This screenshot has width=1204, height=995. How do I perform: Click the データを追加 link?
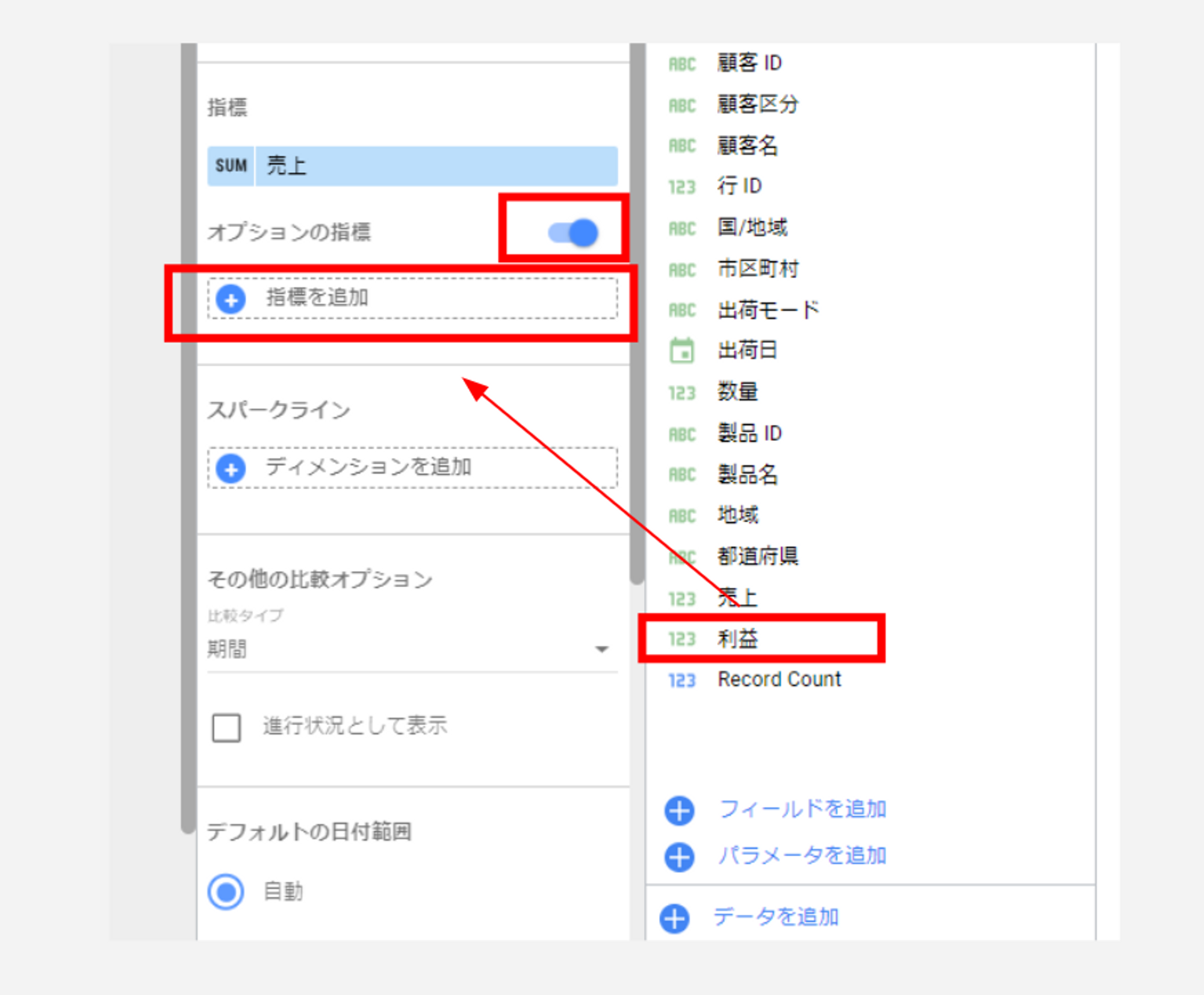[776, 917]
